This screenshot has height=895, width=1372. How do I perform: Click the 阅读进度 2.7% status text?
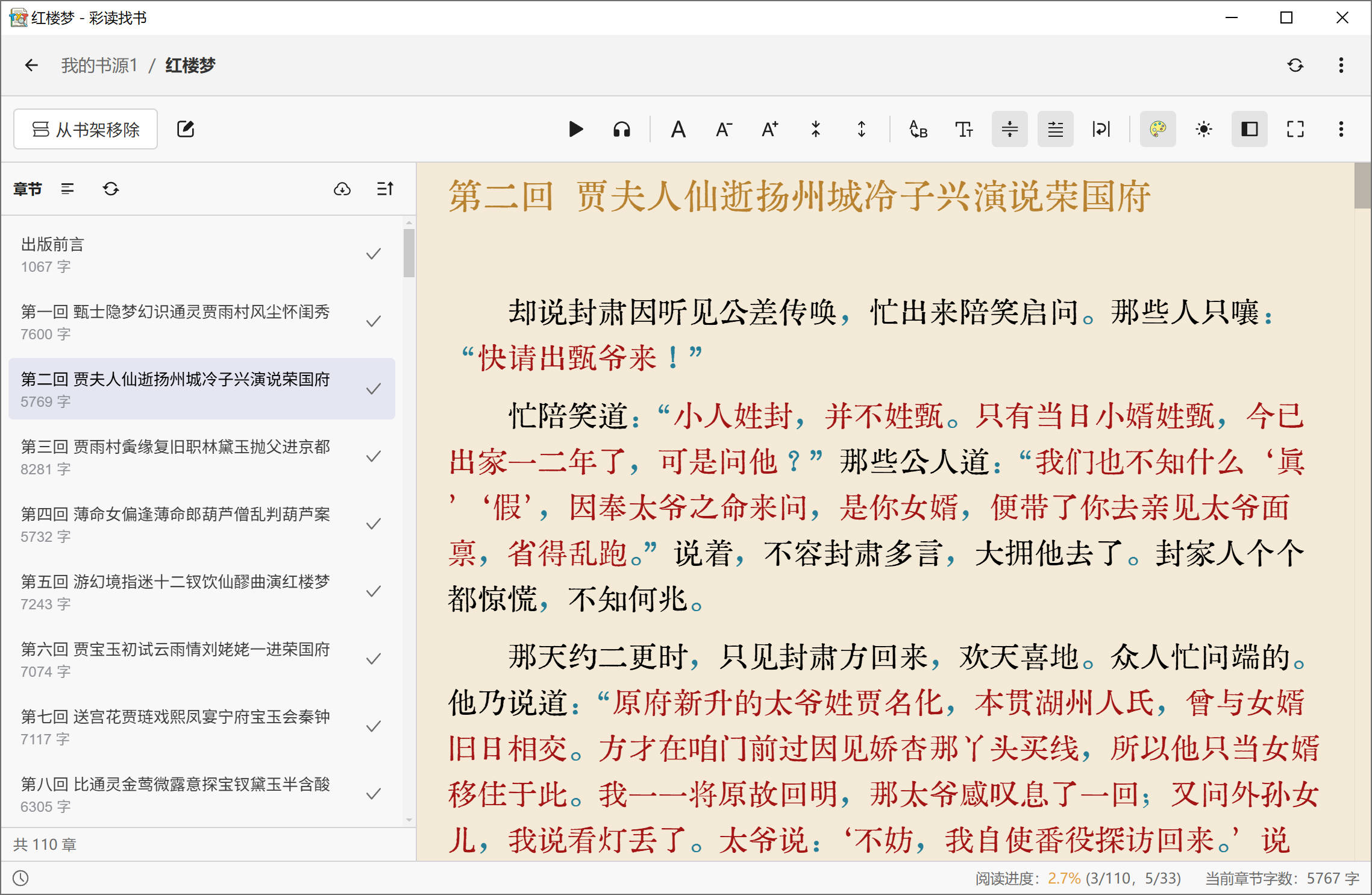[1078, 878]
